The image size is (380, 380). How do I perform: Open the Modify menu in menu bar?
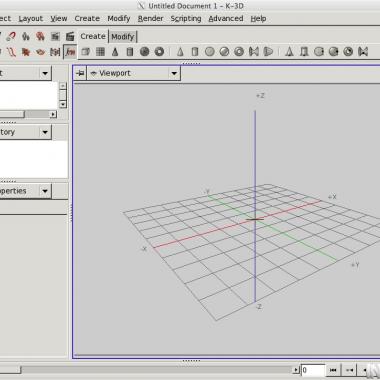point(119,19)
